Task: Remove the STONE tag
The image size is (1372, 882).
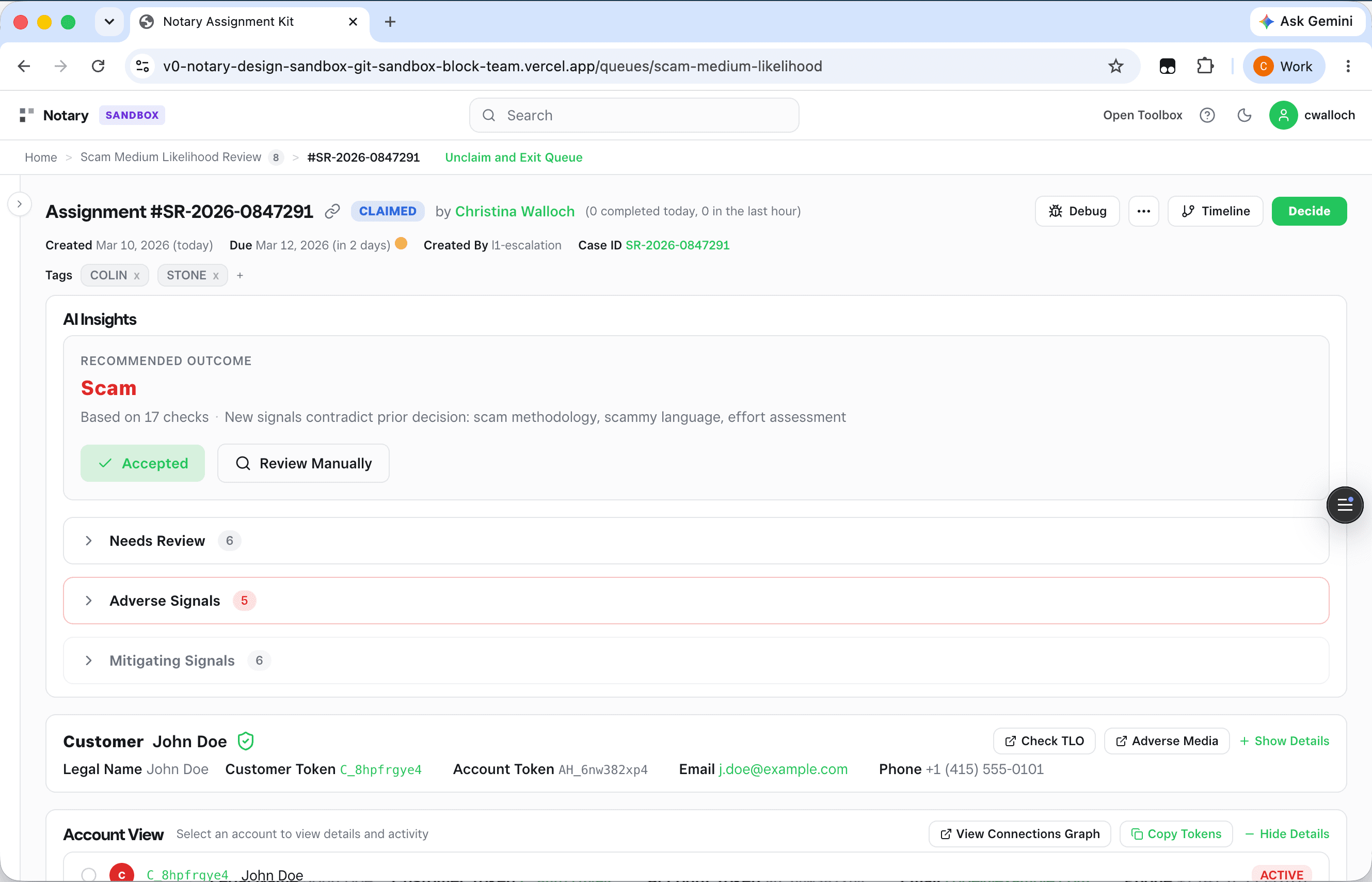Action: point(216,276)
